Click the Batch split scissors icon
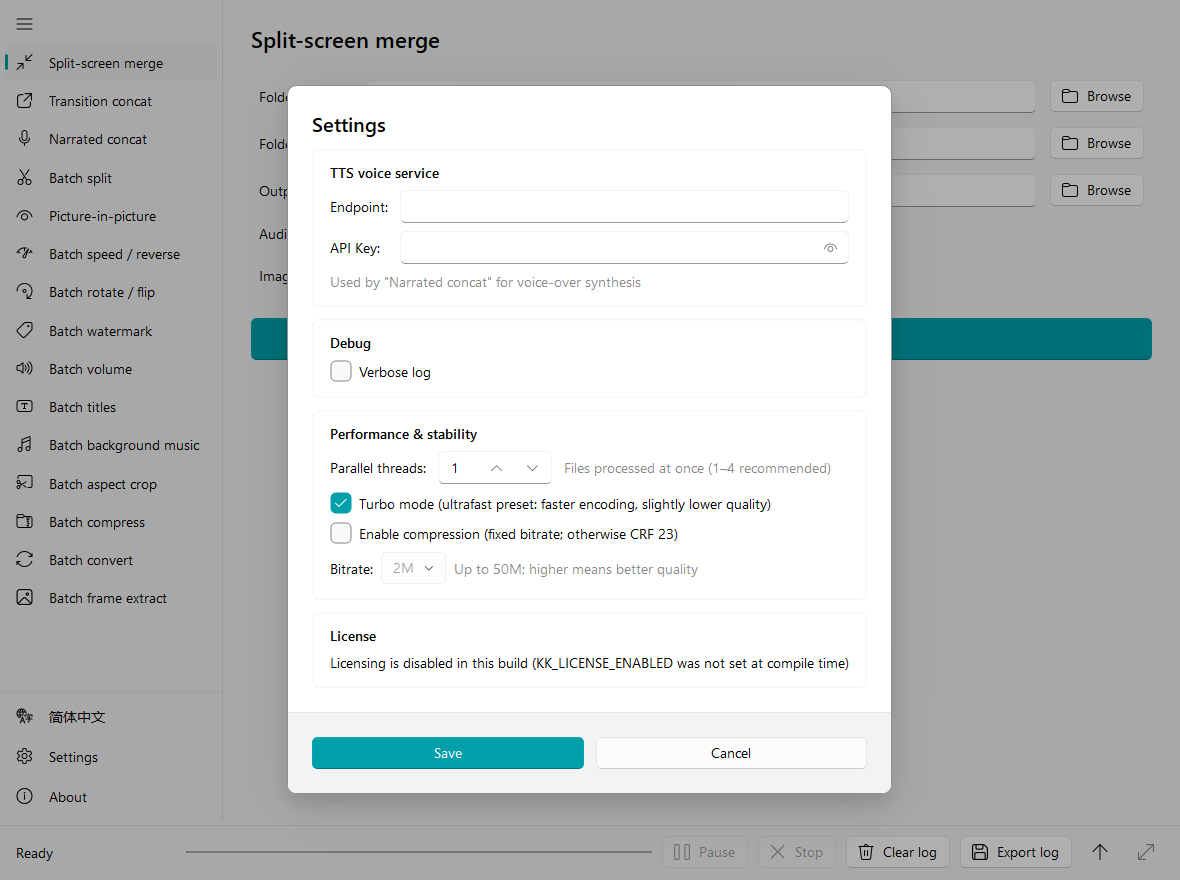 point(25,178)
